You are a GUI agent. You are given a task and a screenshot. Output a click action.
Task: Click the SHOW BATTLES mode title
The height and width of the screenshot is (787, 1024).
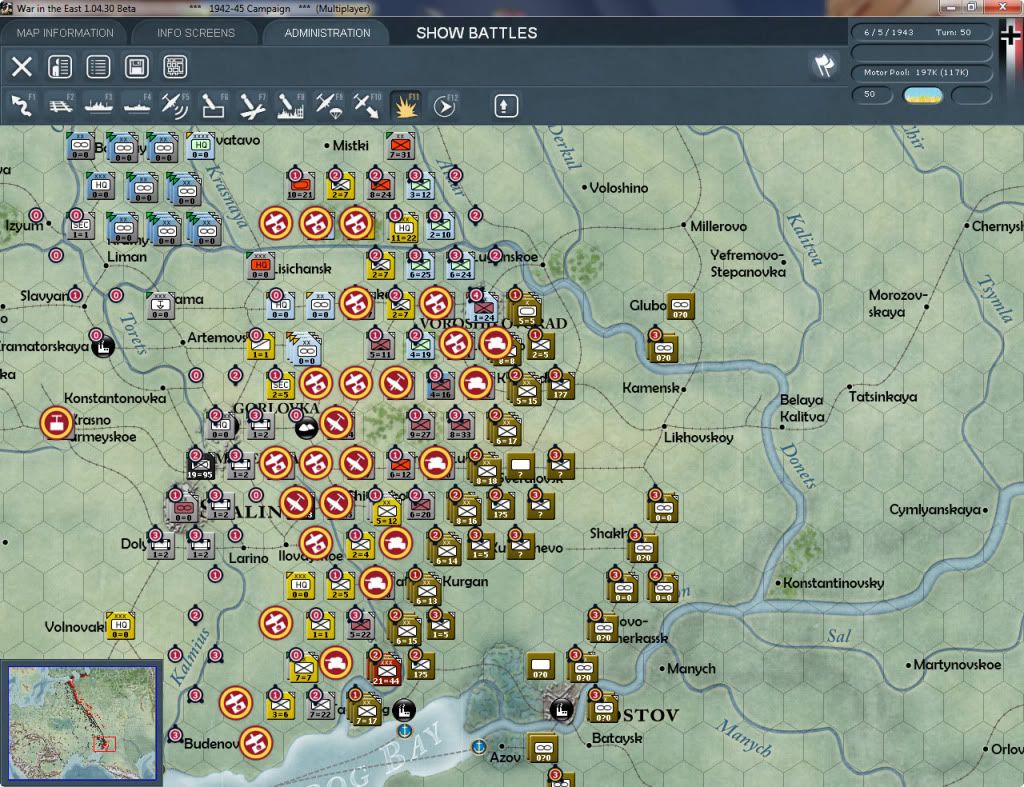click(x=477, y=33)
